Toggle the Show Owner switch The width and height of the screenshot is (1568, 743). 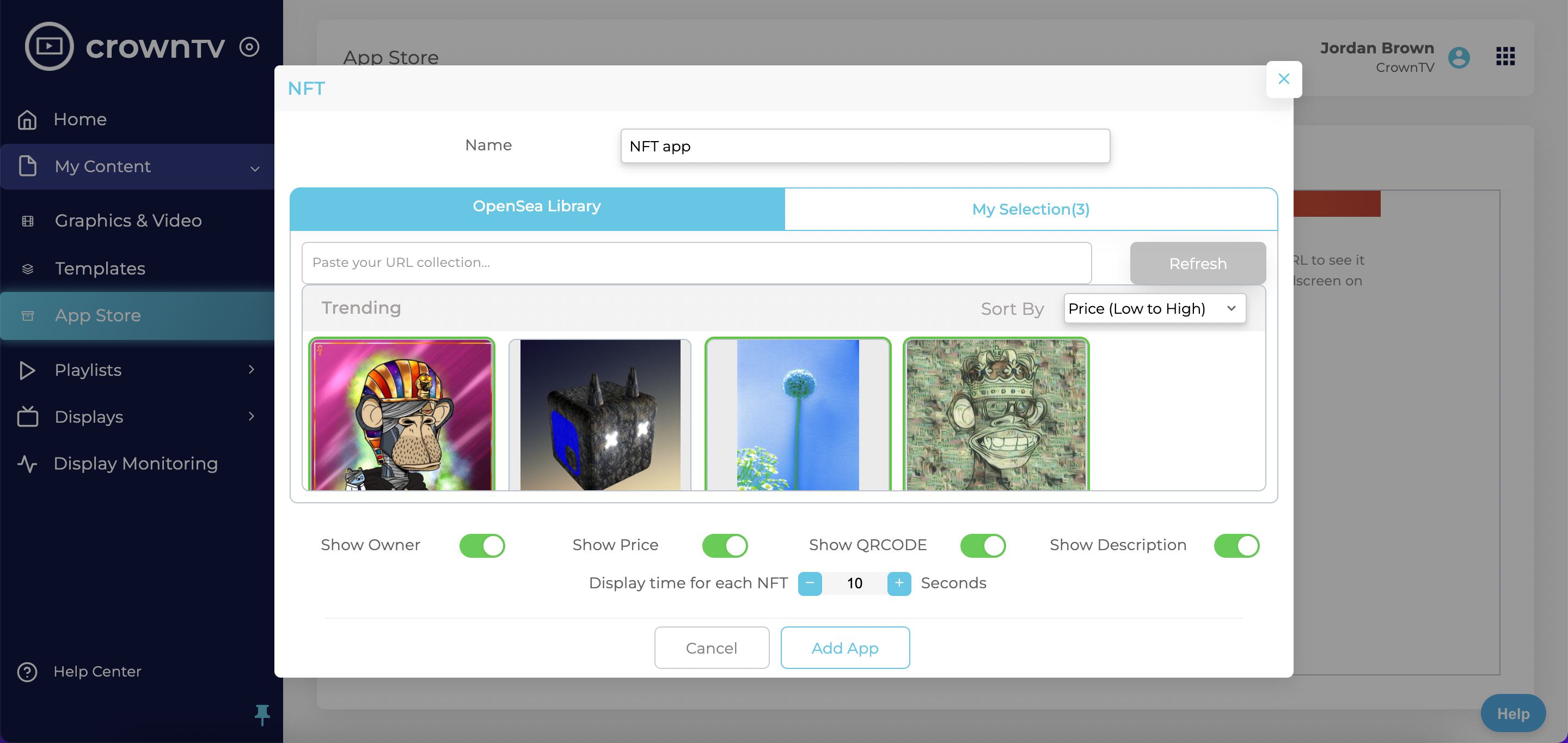click(x=482, y=546)
